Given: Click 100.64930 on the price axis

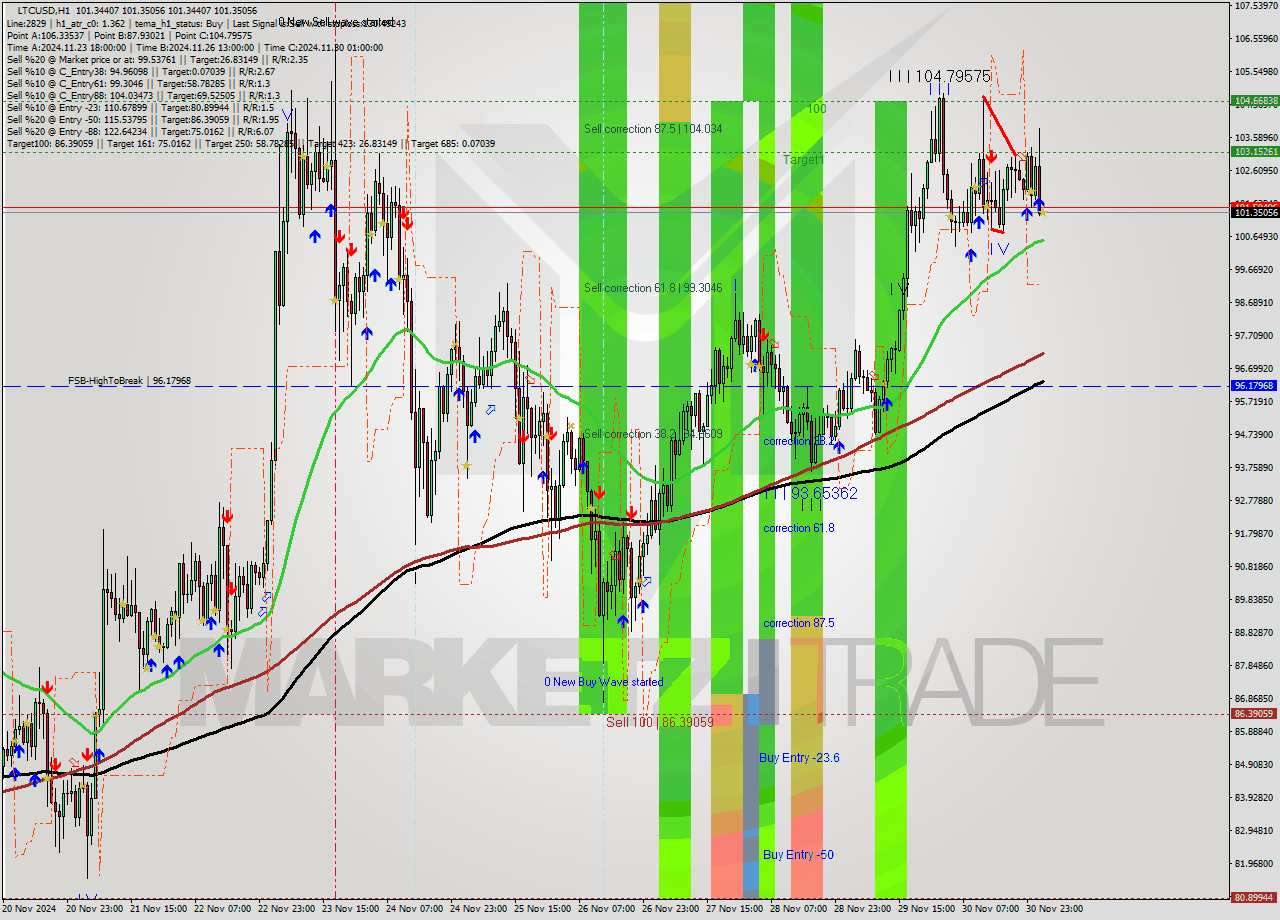Looking at the screenshot, I should pyautogui.click(x=1255, y=237).
